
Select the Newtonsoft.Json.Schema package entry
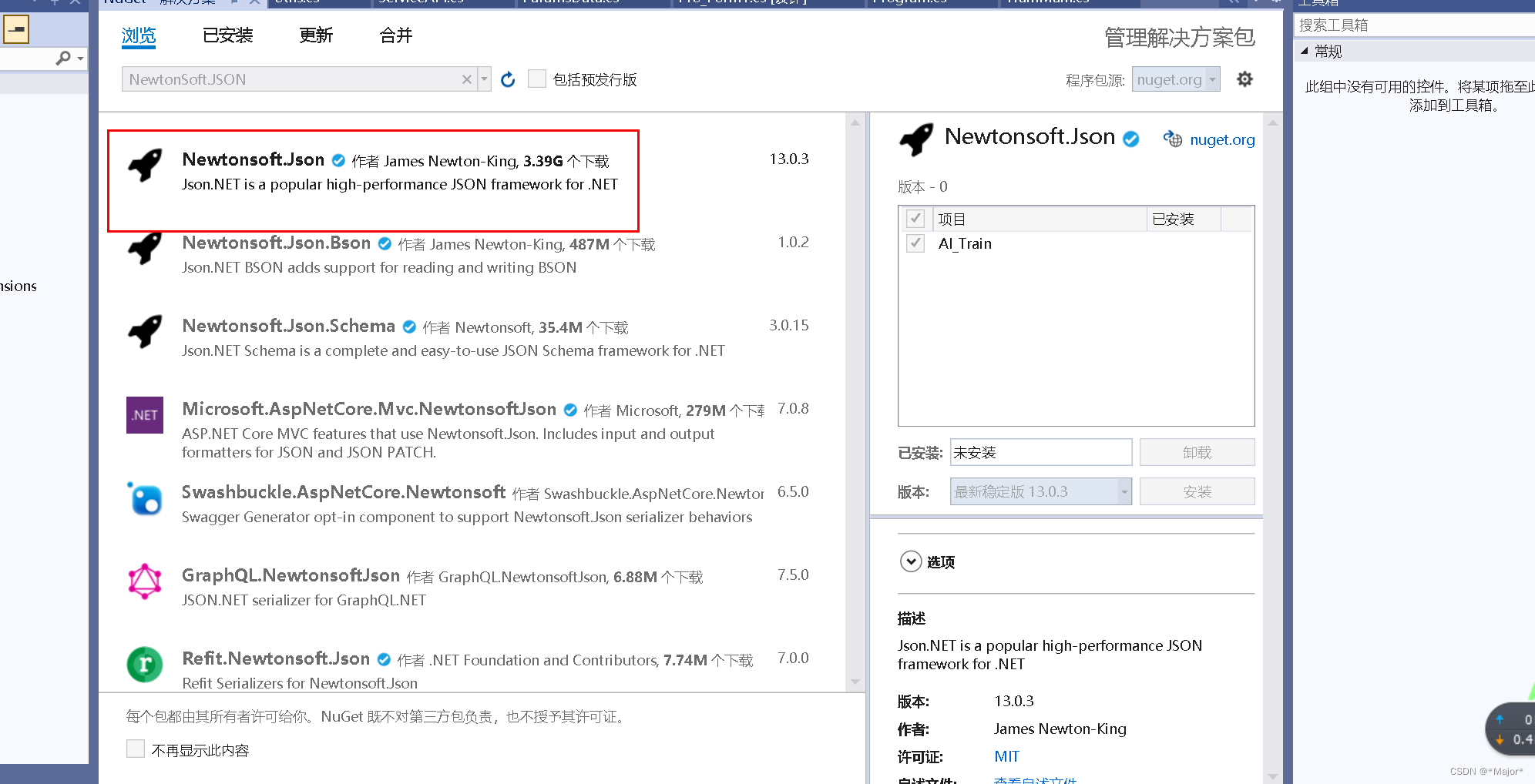pos(470,338)
